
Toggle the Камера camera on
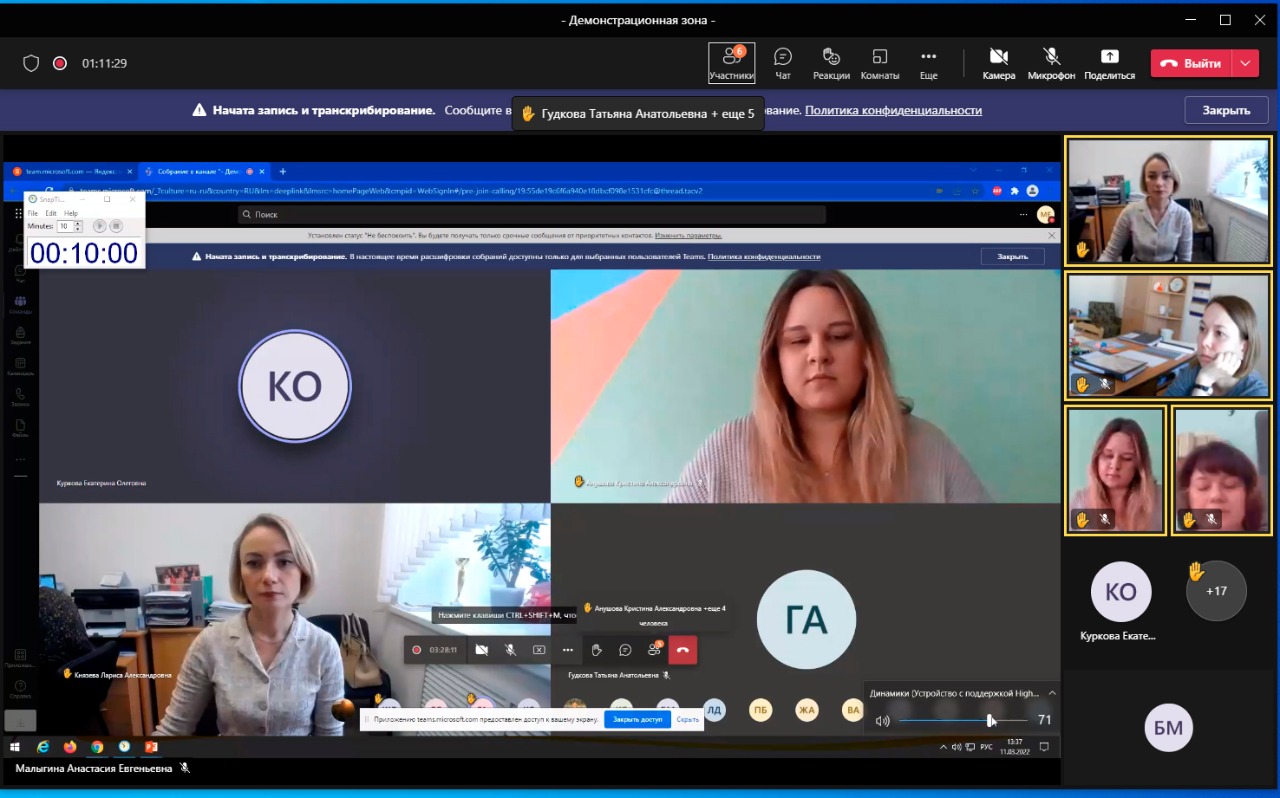point(998,62)
